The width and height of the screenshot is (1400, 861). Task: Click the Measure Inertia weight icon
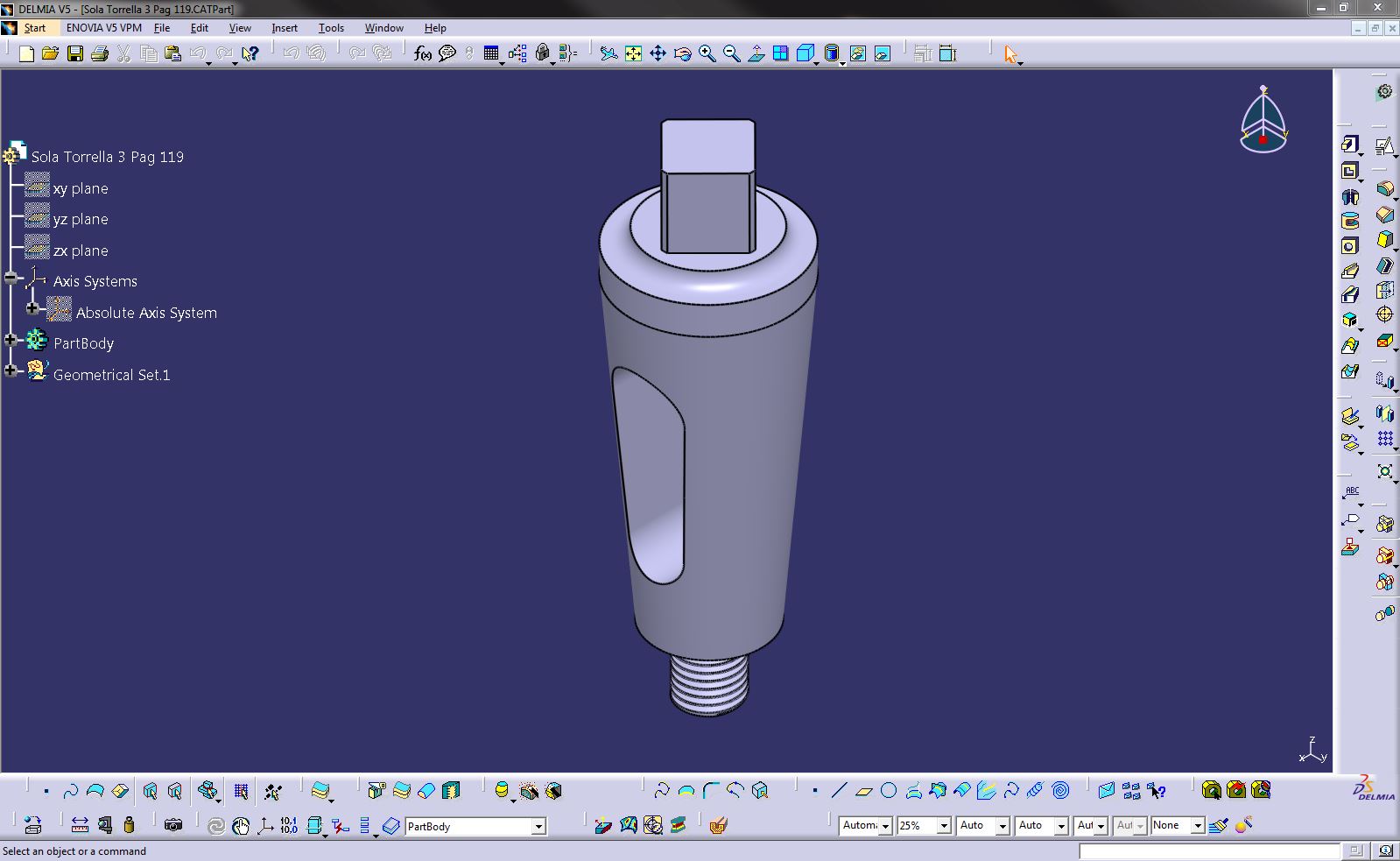[129, 825]
